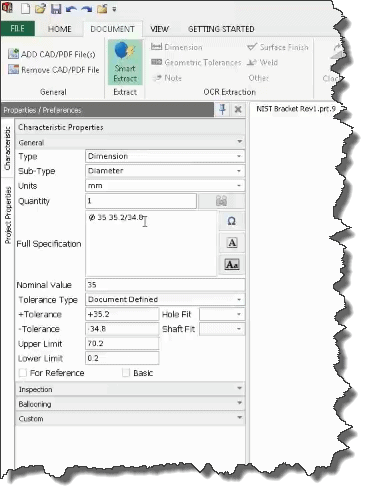Open the Sub-Type dropdown showing Diameter

click(165, 171)
